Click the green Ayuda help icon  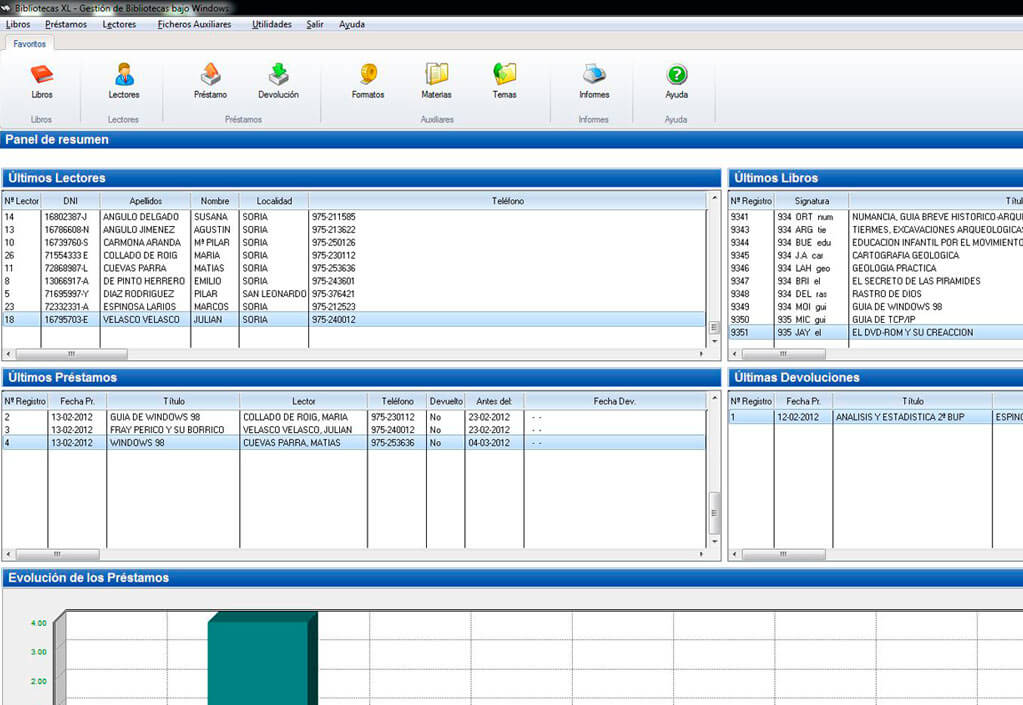click(677, 75)
